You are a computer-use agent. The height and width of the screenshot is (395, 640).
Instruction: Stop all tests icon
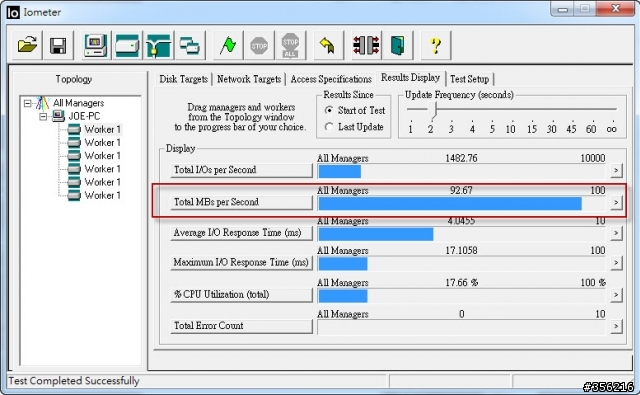tap(290, 45)
